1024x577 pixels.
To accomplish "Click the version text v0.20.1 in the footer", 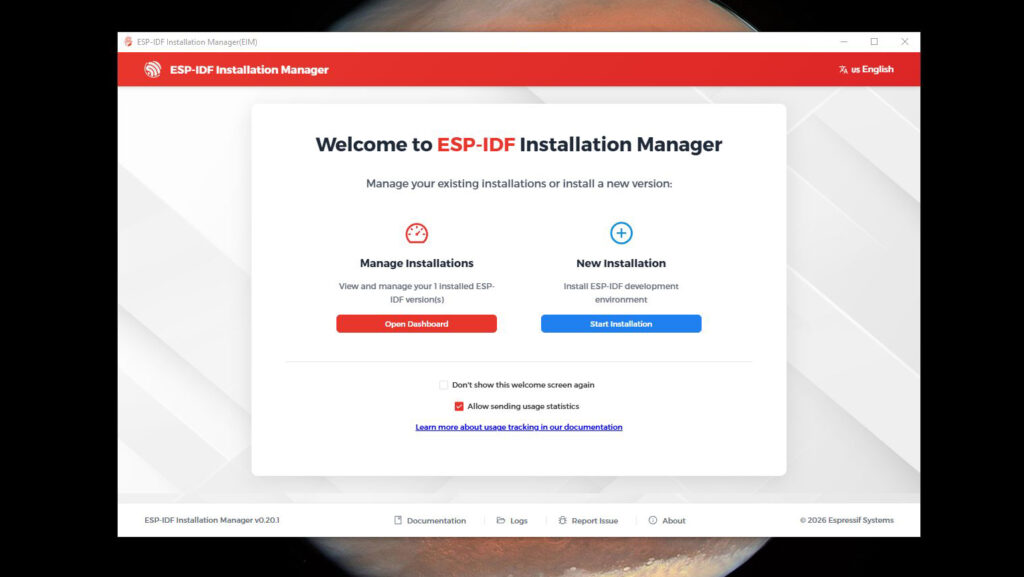I will (x=266, y=520).
